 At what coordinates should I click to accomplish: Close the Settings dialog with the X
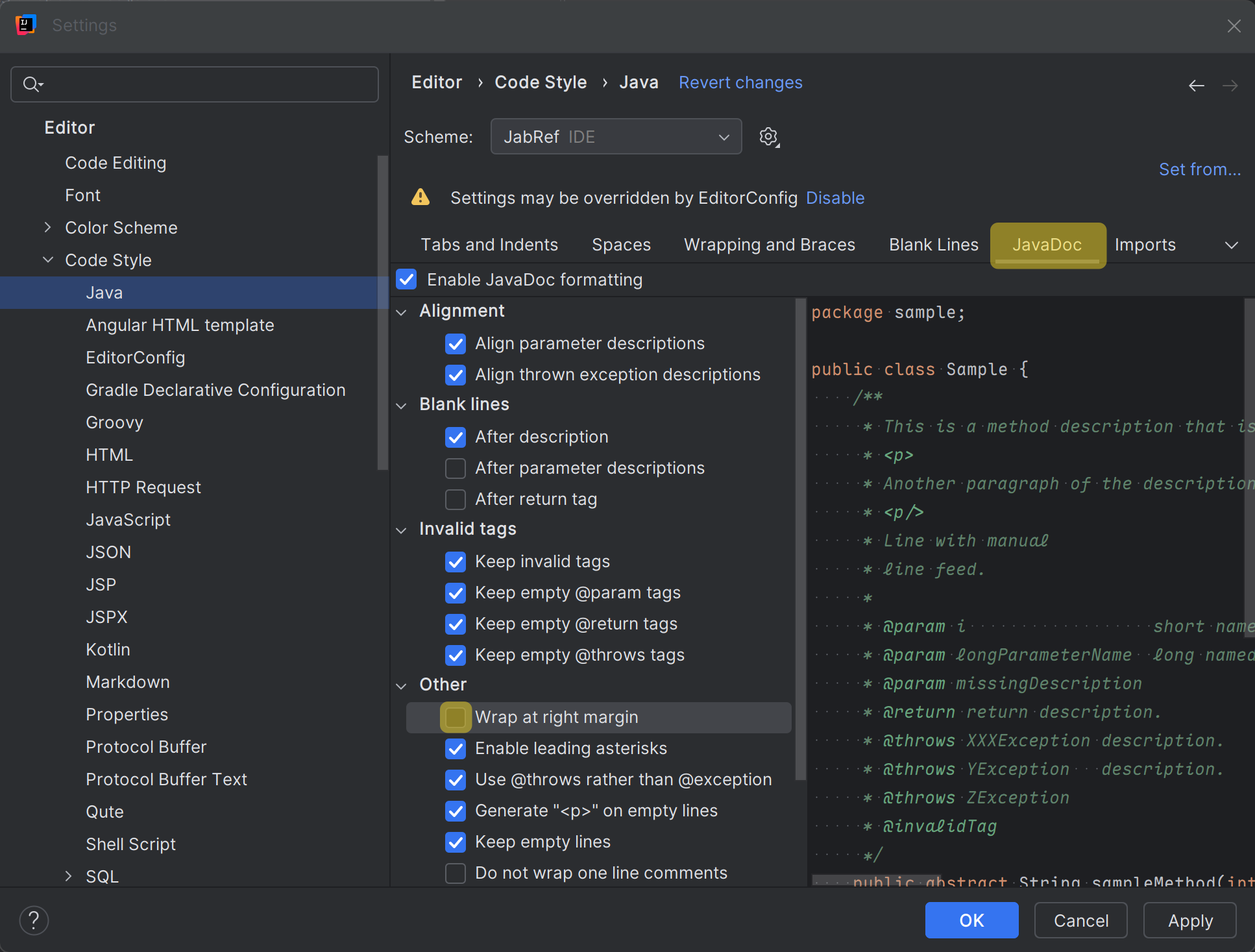[x=1234, y=26]
